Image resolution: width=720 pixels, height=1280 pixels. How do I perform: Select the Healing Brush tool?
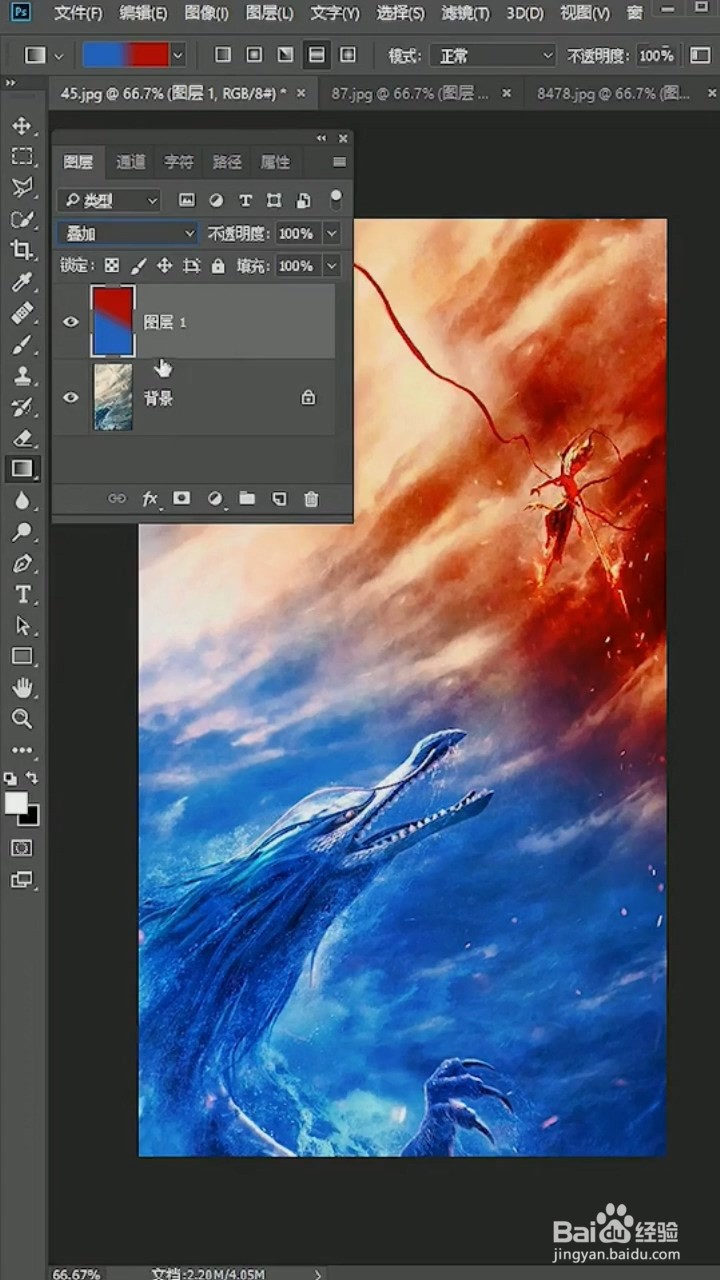click(x=22, y=313)
